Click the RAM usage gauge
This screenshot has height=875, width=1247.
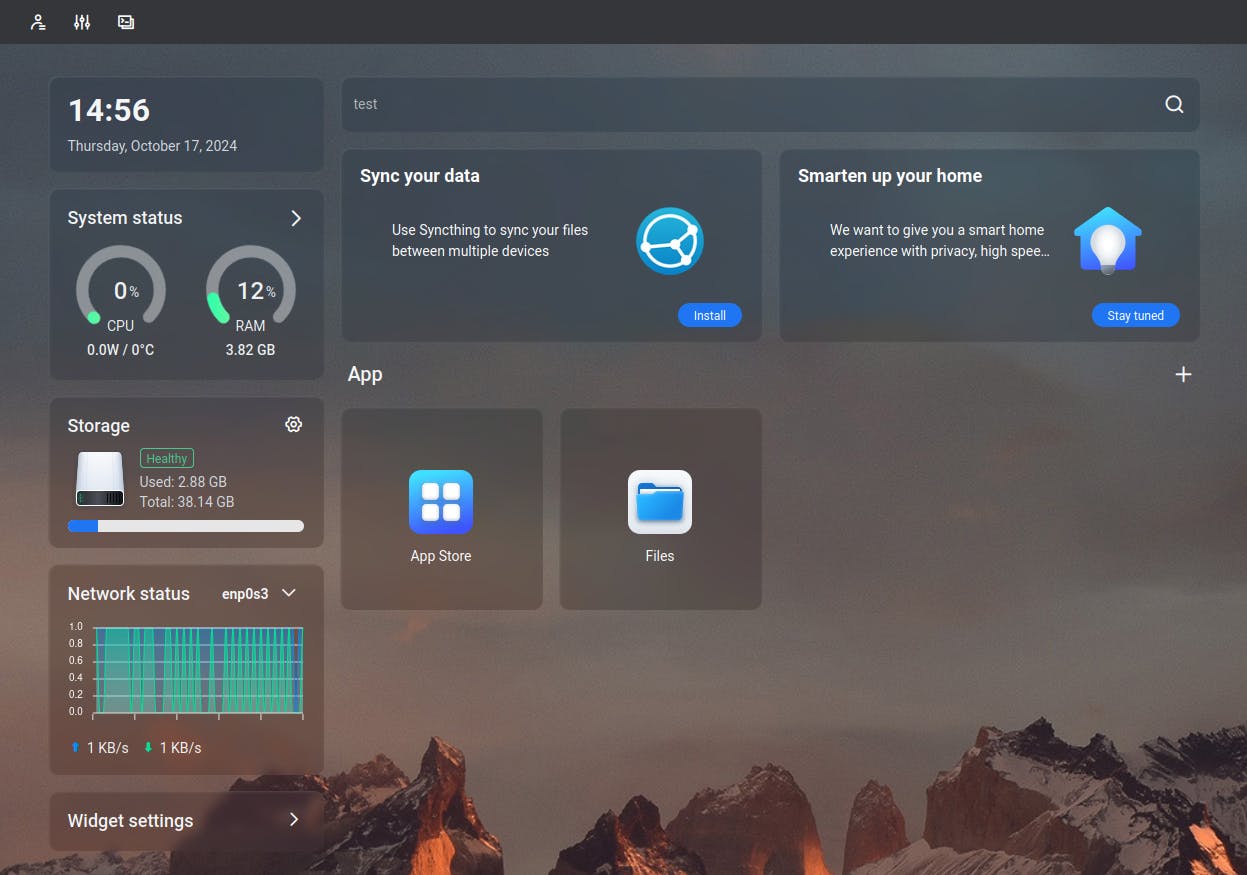pyautogui.click(x=251, y=290)
